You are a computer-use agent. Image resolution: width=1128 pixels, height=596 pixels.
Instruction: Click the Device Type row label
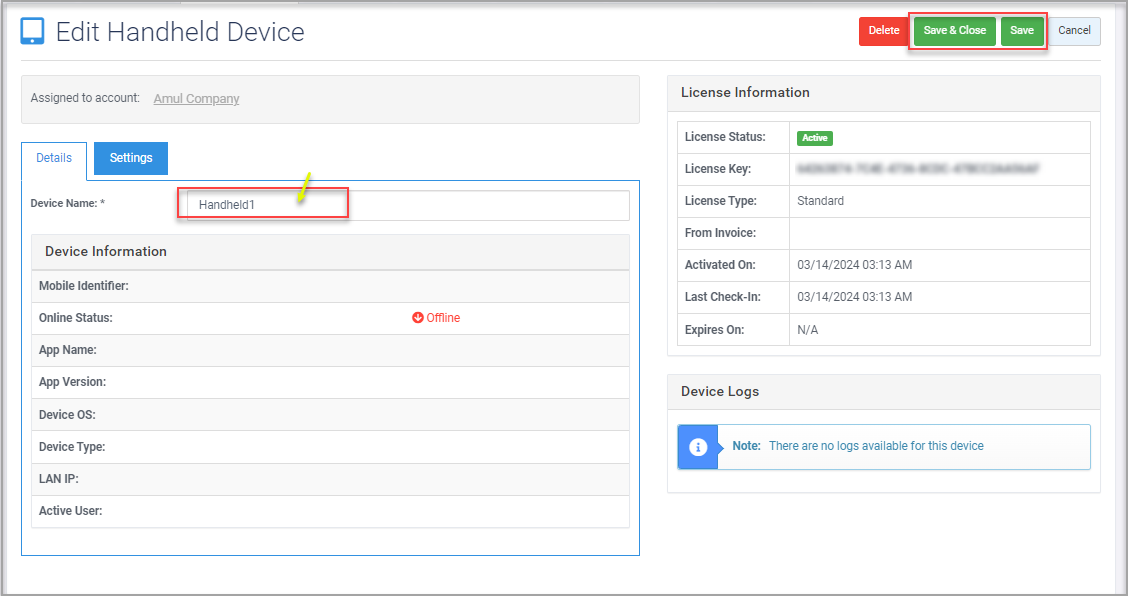pyautogui.click(x=72, y=446)
